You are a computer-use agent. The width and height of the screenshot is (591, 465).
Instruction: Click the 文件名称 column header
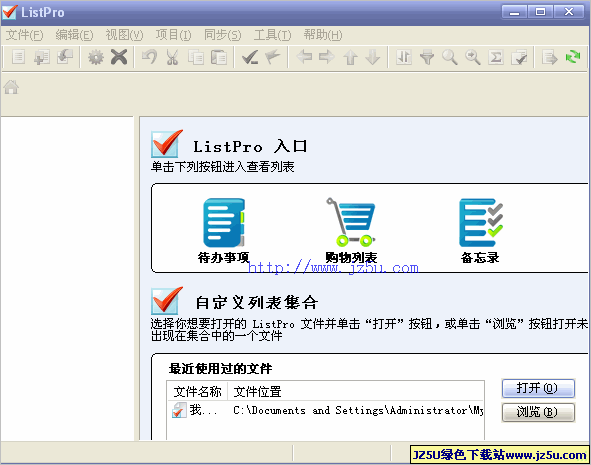(197, 392)
